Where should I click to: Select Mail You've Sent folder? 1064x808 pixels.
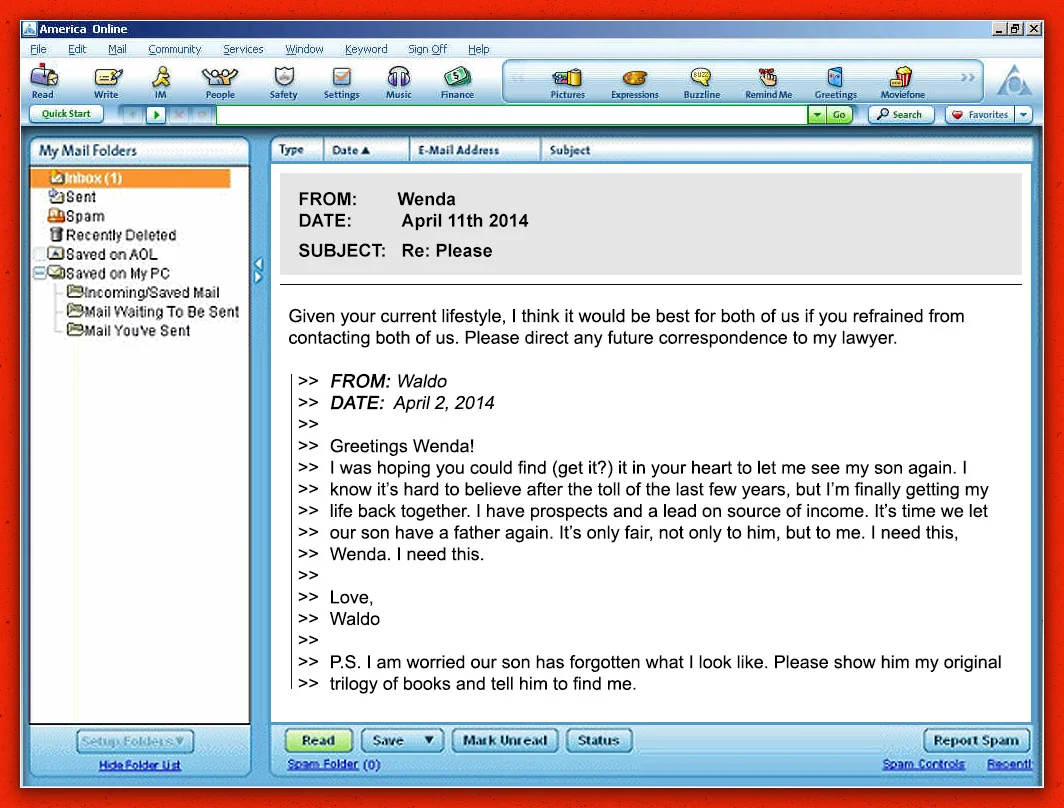pos(129,330)
